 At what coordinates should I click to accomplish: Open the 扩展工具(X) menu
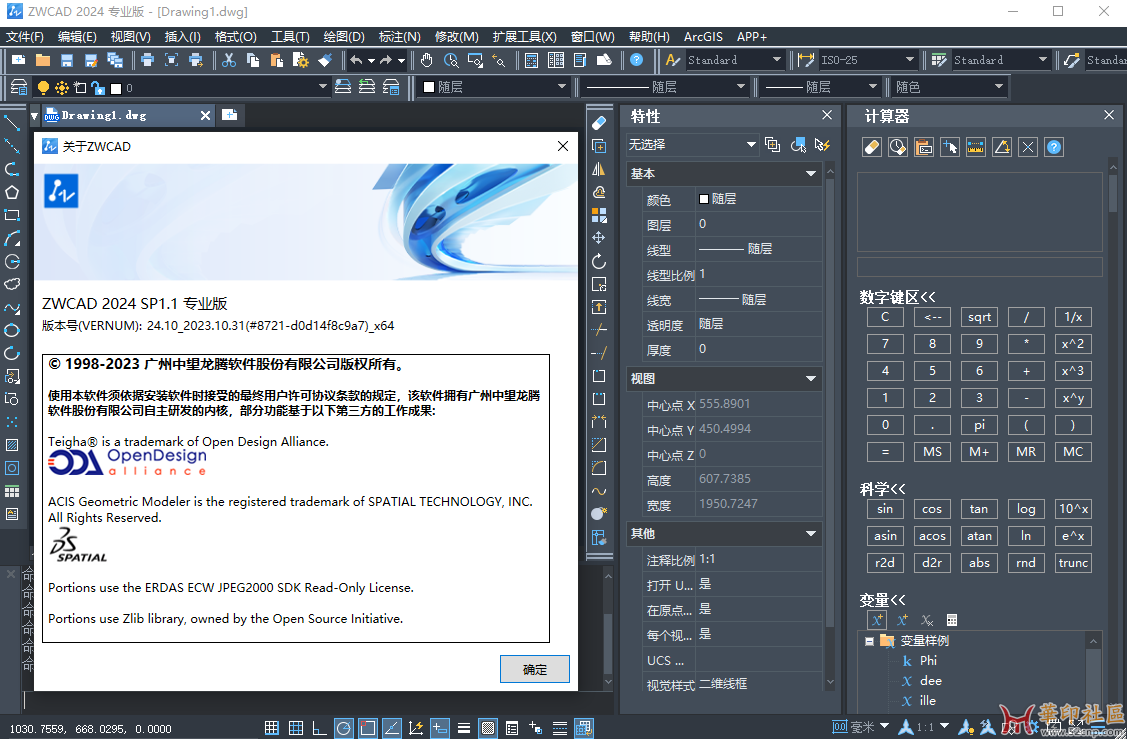pos(525,37)
